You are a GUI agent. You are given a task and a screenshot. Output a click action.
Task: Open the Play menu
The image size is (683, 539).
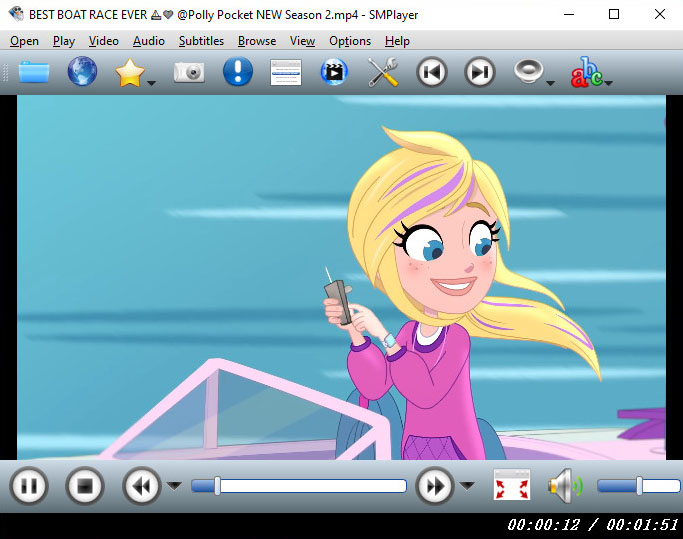pos(64,41)
